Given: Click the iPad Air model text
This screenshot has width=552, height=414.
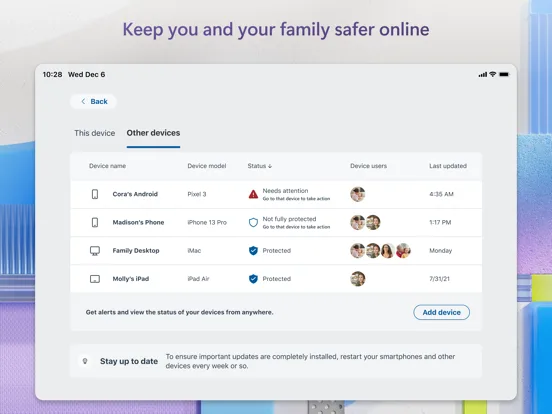Looking at the screenshot, I should [x=198, y=278].
